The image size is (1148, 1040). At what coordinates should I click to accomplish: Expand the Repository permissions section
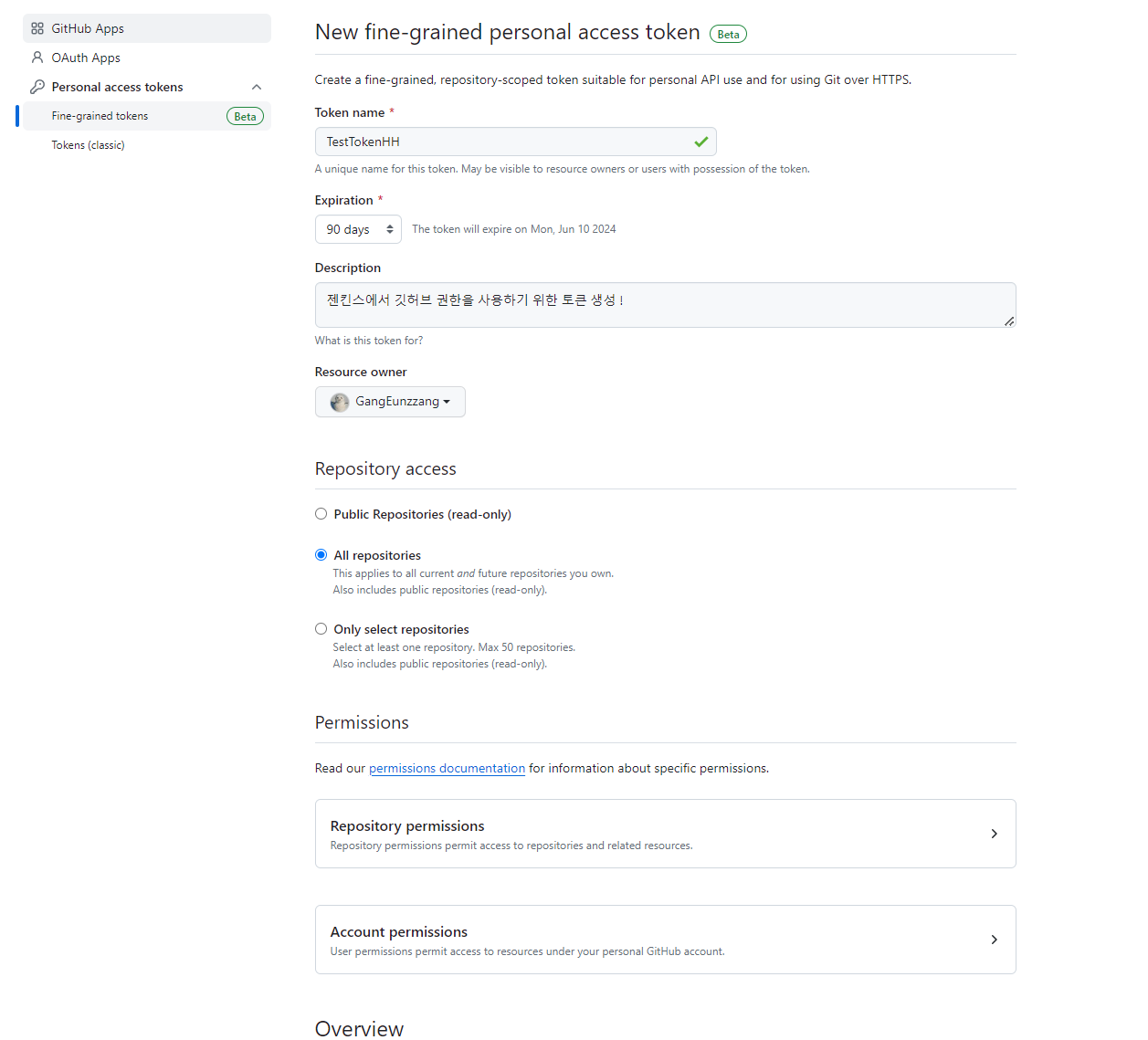coord(665,834)
